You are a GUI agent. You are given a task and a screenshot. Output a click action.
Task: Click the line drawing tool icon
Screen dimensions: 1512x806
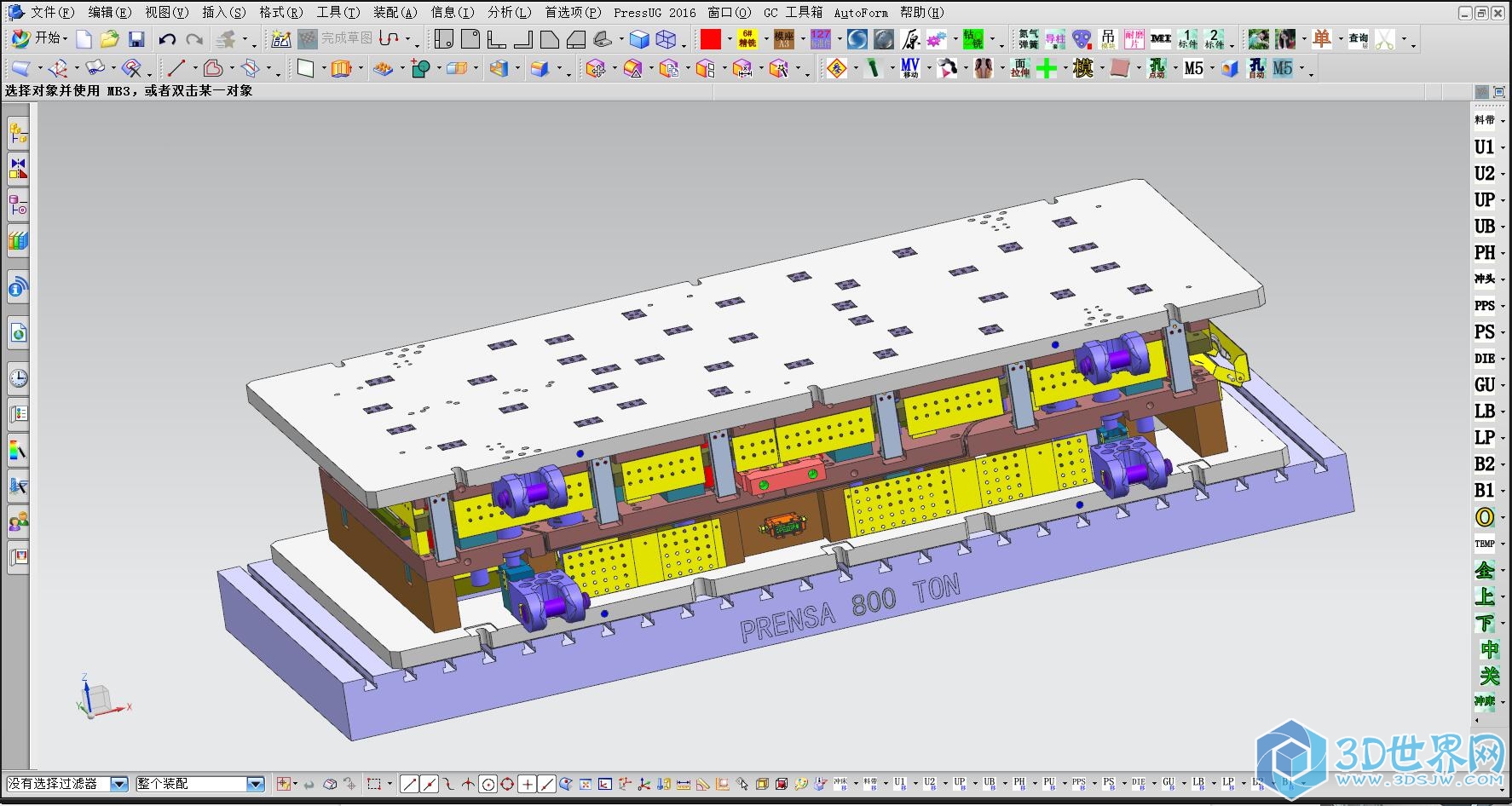[x=176, y=69]
